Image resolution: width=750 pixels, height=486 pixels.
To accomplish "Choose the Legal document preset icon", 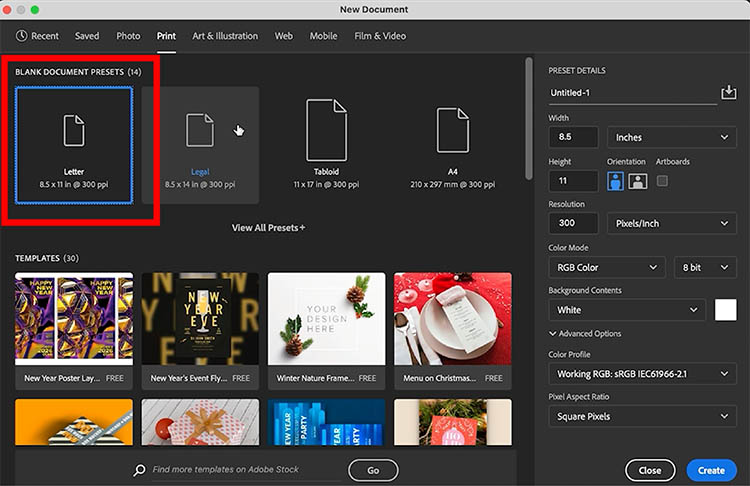I will click(x=200, y=130).
